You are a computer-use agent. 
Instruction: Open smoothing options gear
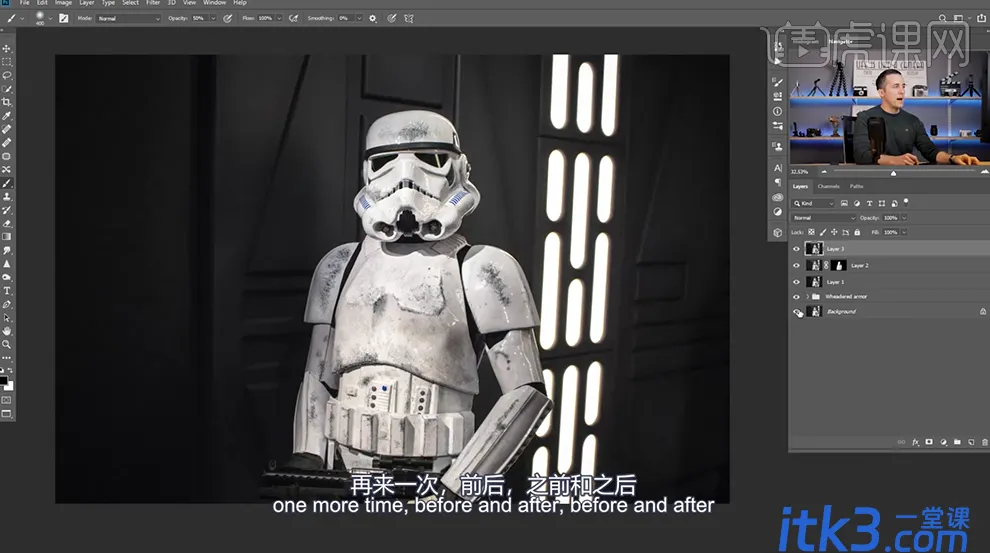(x=373, y=18)
